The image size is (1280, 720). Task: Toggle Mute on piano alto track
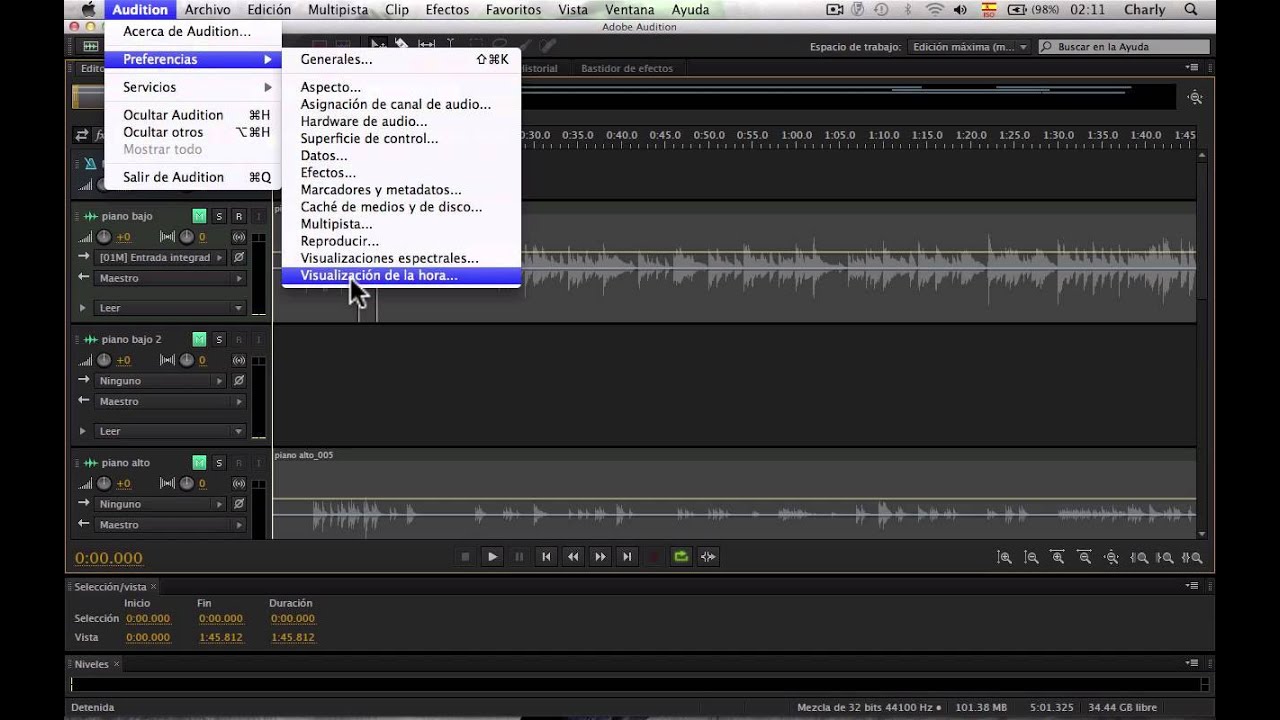point(199,463)
